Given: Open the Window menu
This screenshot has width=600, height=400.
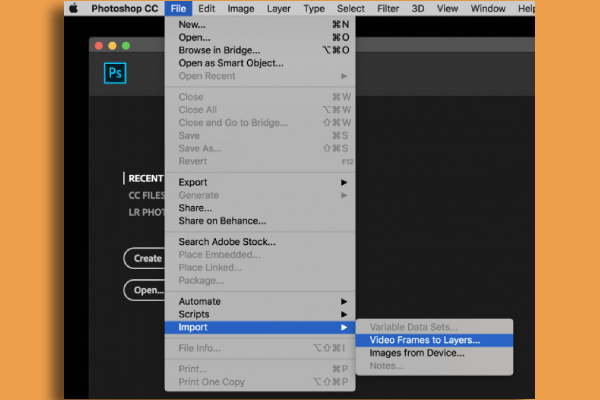Looking at the screenshot, I should 488,8.
